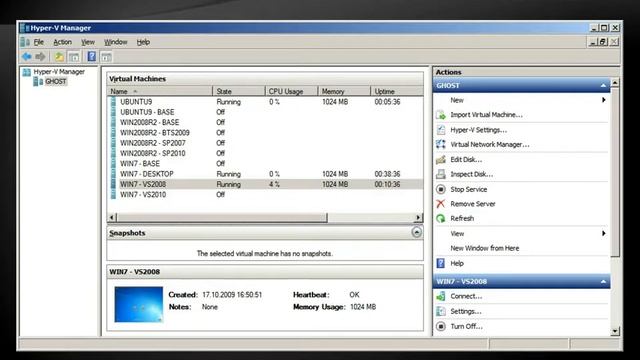
Task: Expand the View submenu in Actions
Action: tap(603, 233)
